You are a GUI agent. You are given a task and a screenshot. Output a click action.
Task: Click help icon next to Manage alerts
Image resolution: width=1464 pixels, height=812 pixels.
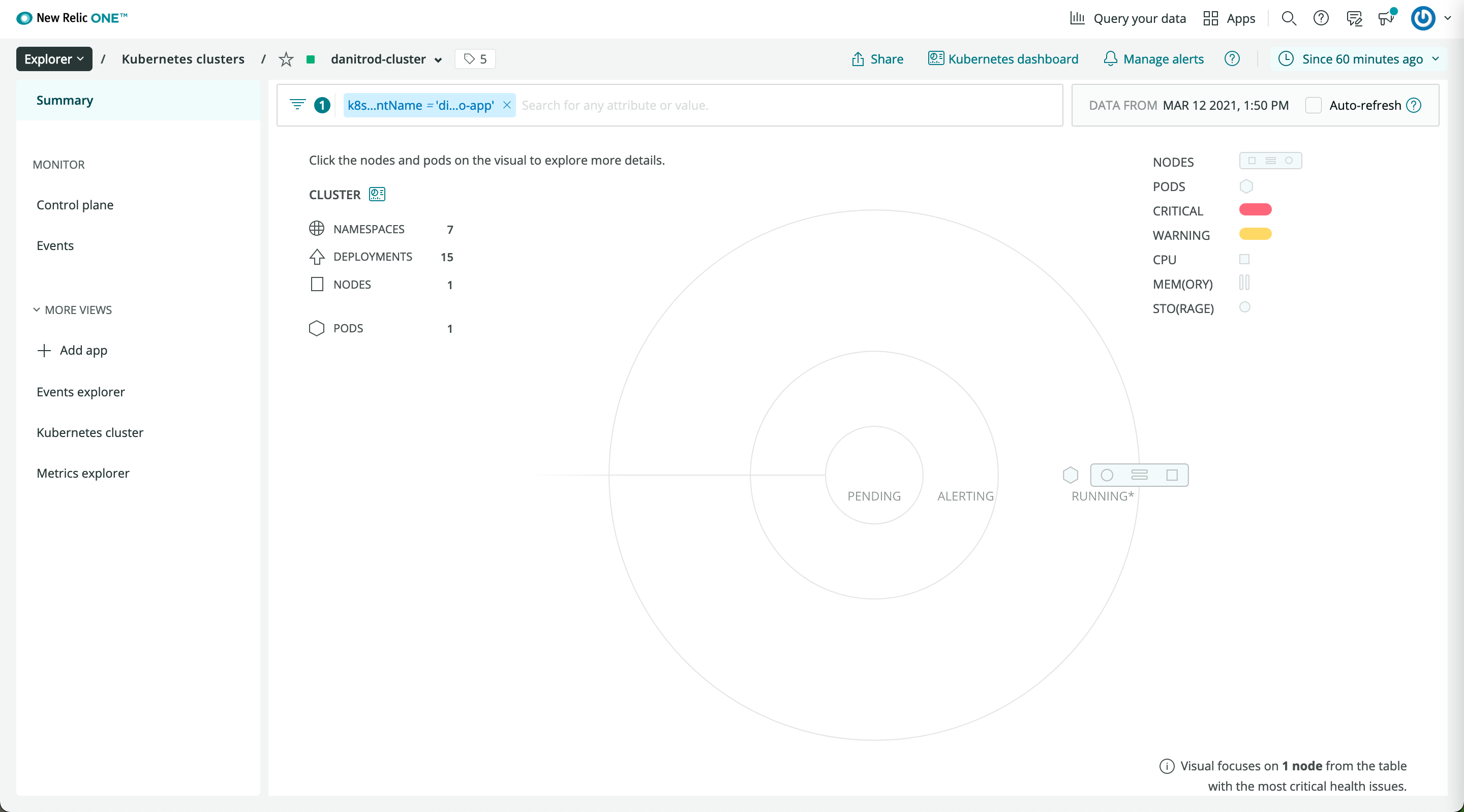pyautogui.click(x=1232, y=59)
